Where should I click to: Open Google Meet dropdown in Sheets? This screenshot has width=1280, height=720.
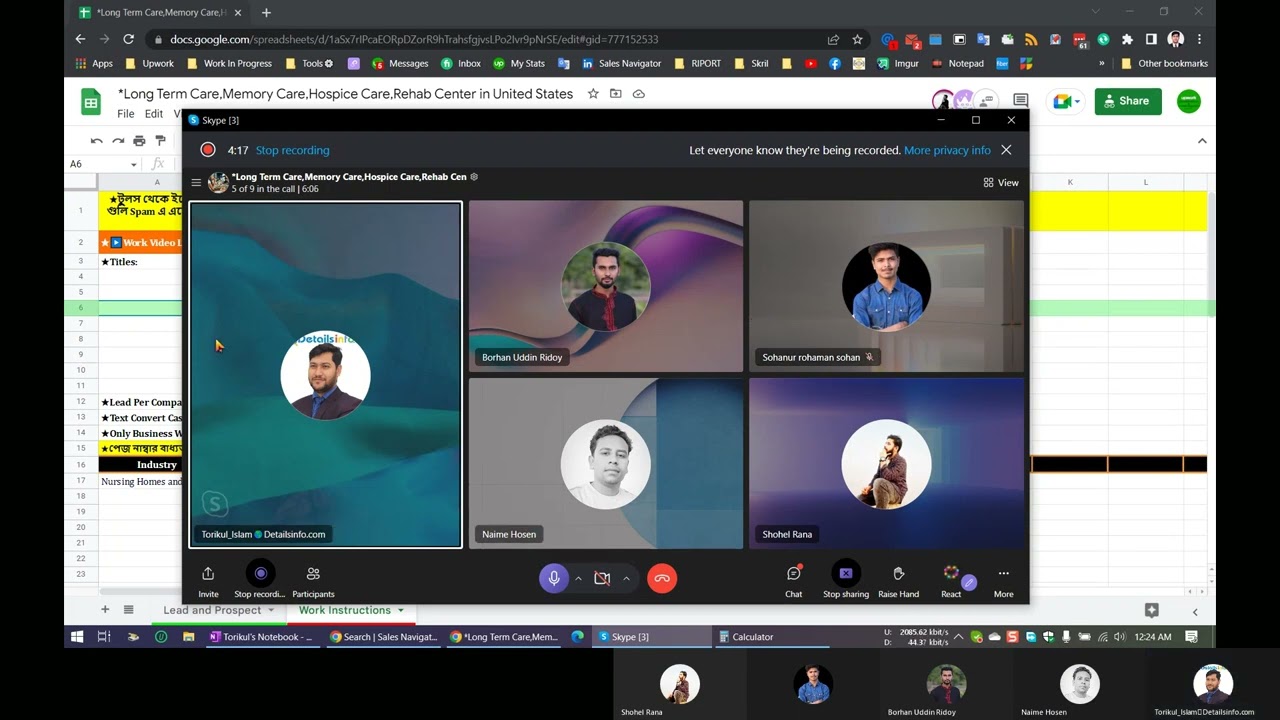point(1064,101)
